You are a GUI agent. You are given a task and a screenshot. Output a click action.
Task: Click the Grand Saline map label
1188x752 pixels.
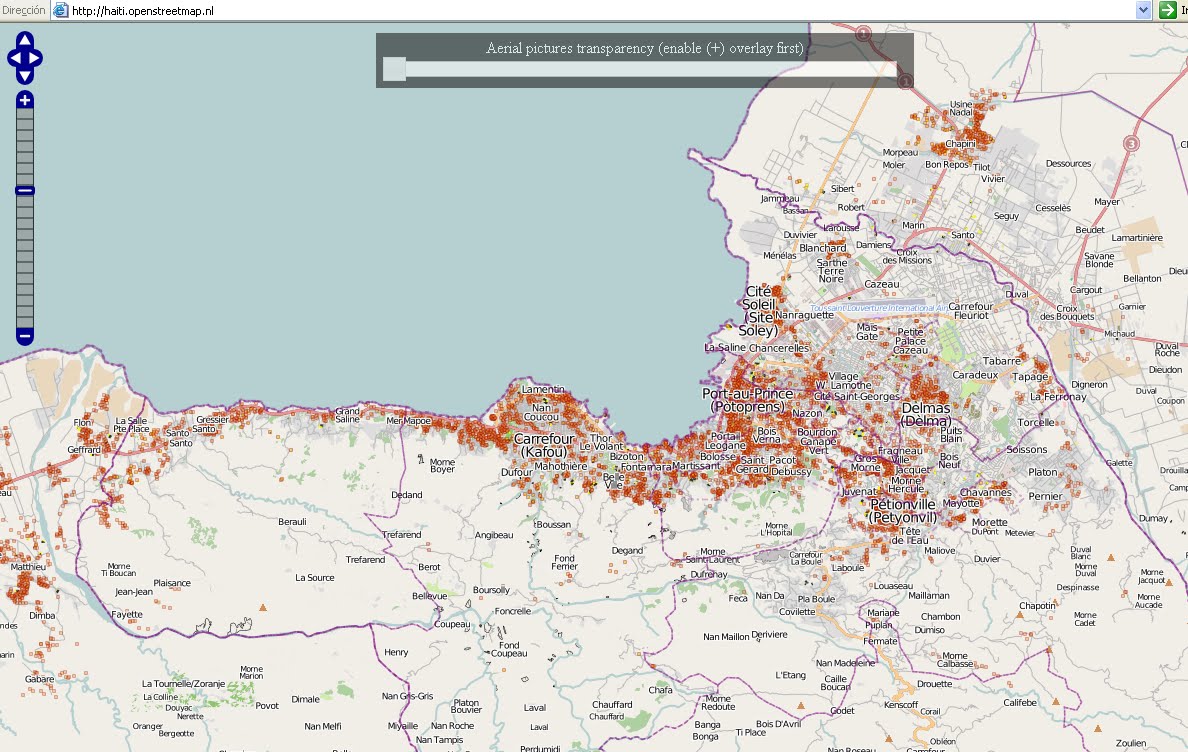tap(347, 415)
